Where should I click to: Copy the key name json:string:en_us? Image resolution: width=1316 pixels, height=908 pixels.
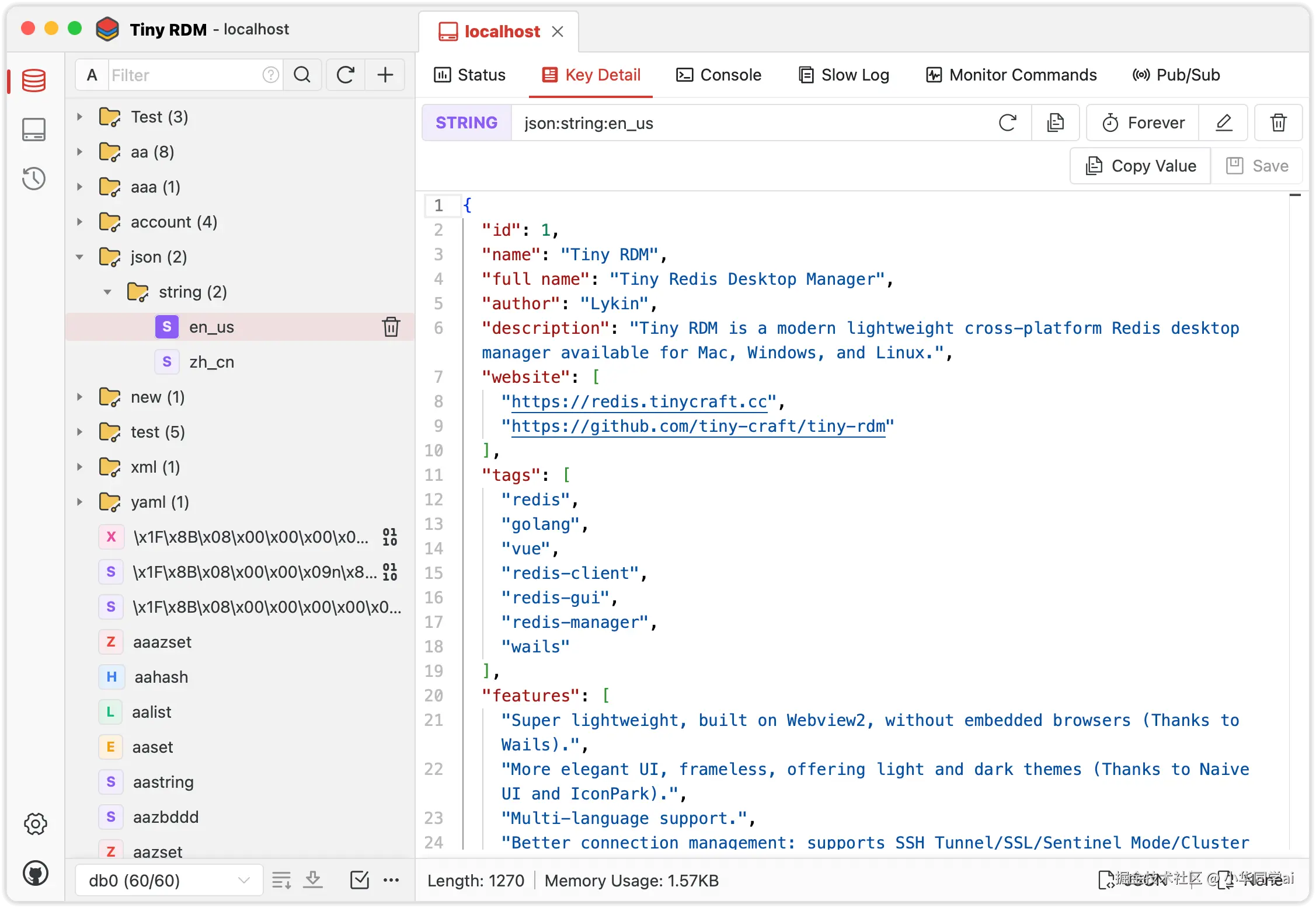(x=1056, y=123)
